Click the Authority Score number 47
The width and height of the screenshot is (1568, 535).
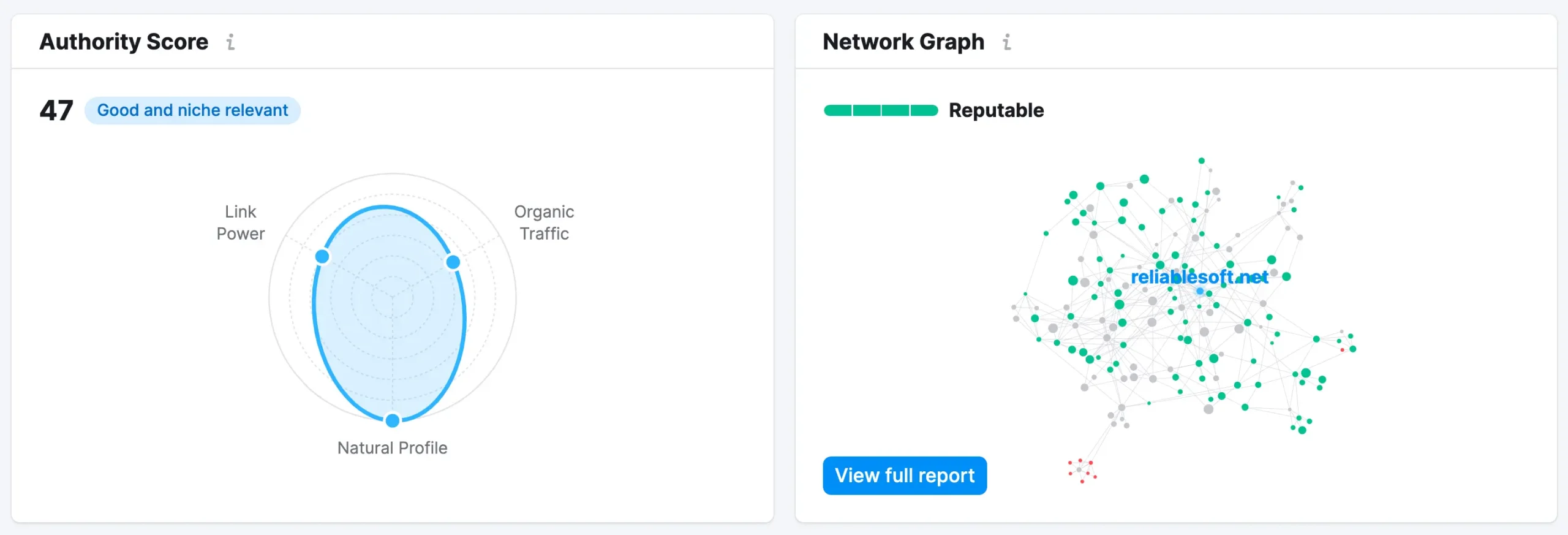coord(56,110)
